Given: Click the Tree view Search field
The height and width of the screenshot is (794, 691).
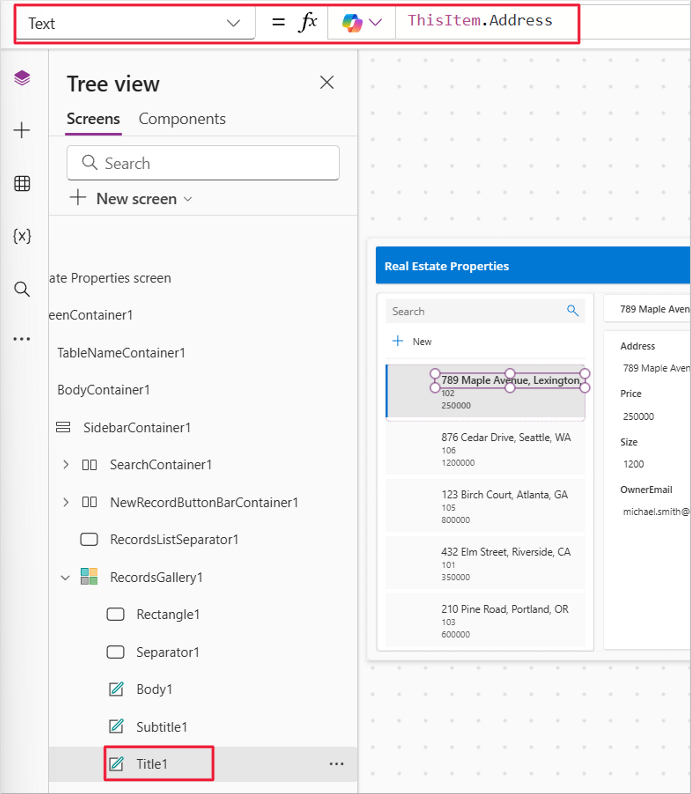Looking at the screenshot, I should click(x=203, y=163).
